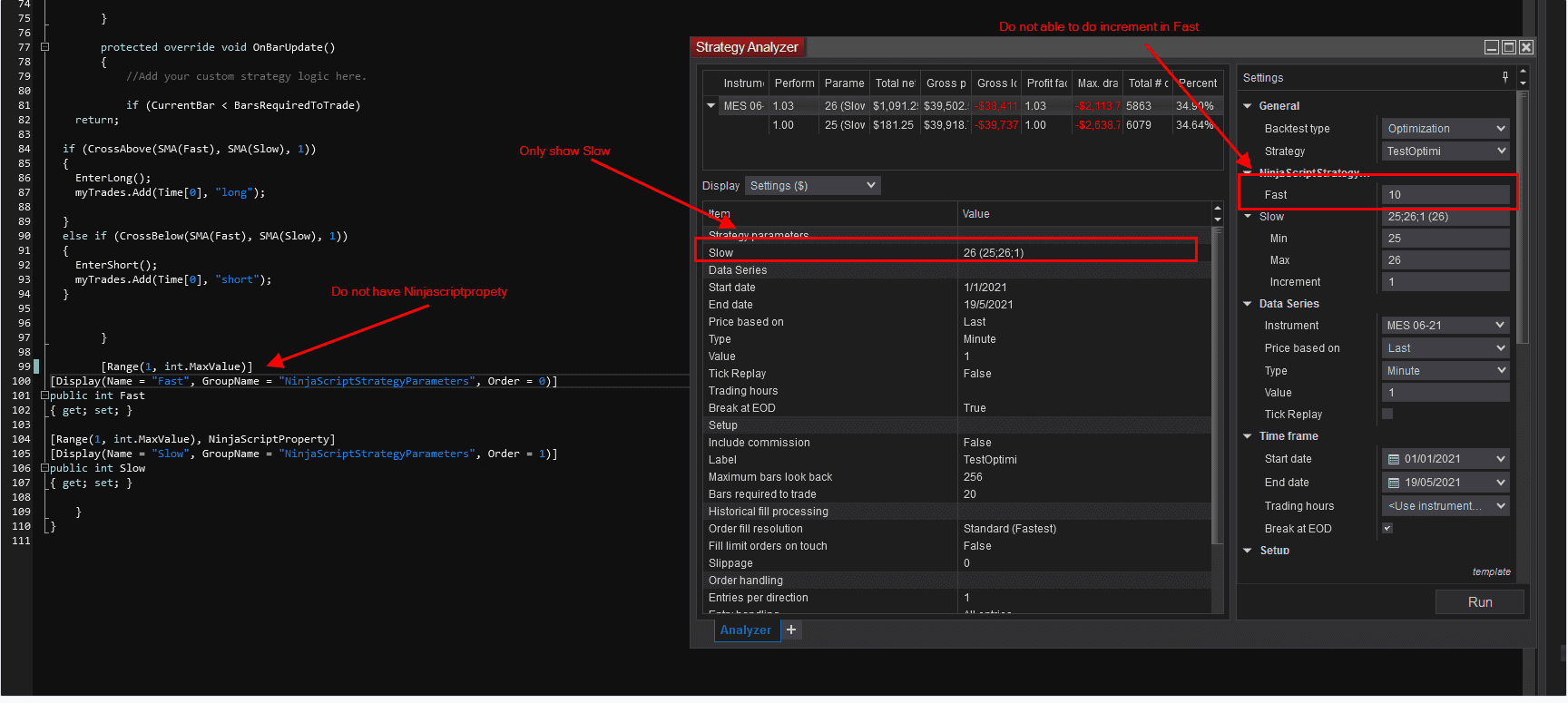Run the optimization backtest
1568x703 pixels.
(x=1480, y=602)
